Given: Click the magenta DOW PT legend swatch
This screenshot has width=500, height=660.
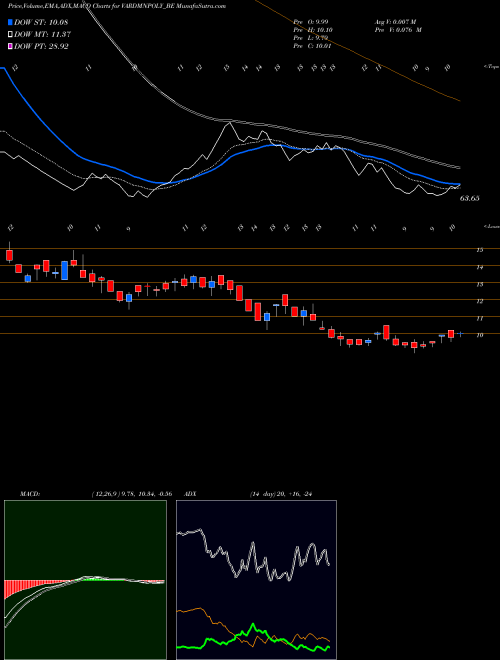Looking at the screenshot, I should click(x=11, y=46).
